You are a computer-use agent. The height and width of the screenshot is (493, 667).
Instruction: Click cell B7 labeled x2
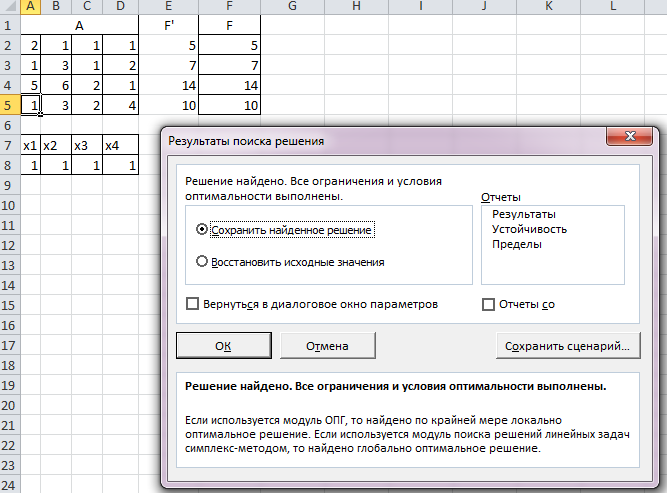[x=56, y=145]
